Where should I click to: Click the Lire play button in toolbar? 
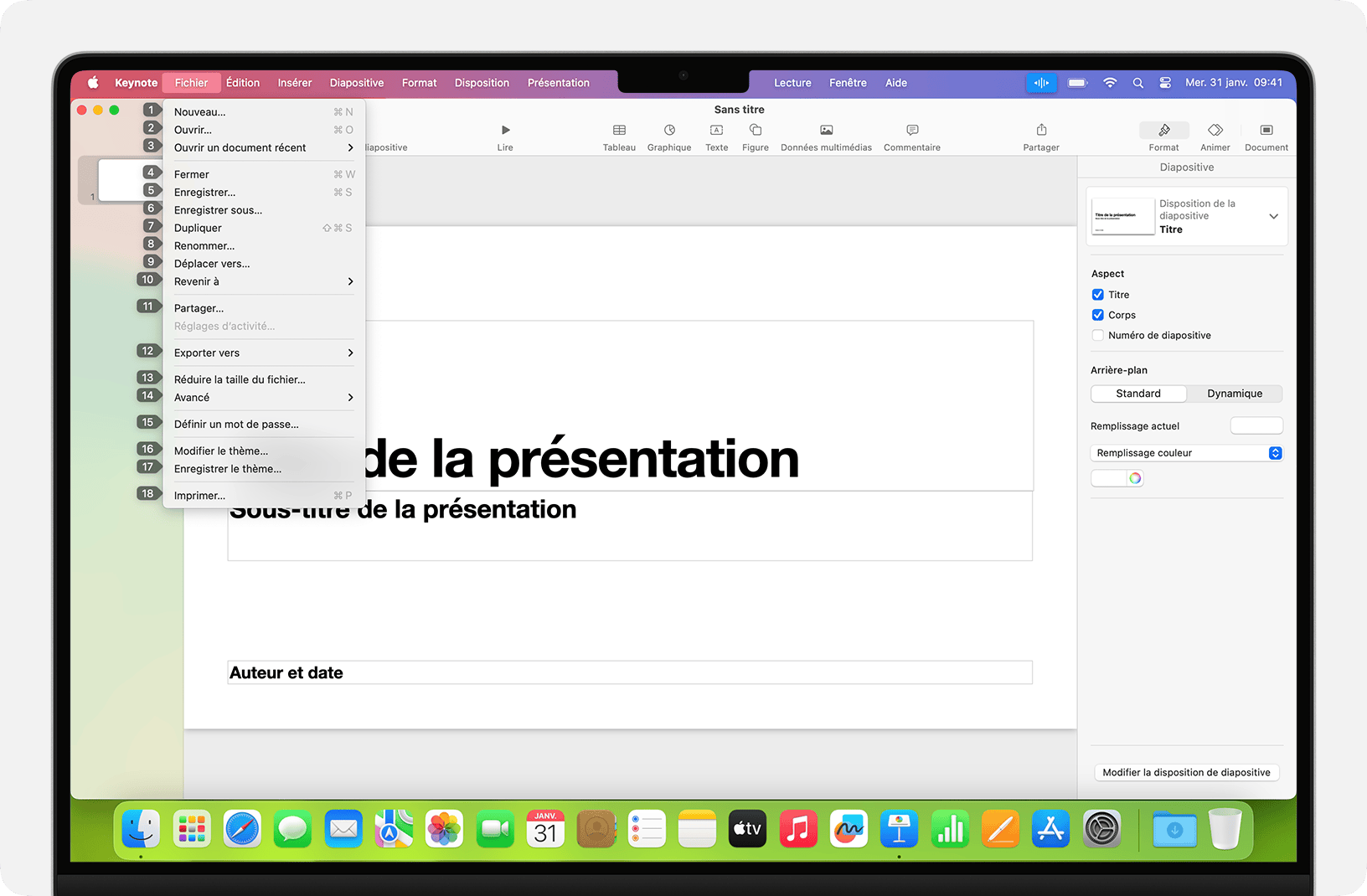pyautogui.click(x=505, y=130)
